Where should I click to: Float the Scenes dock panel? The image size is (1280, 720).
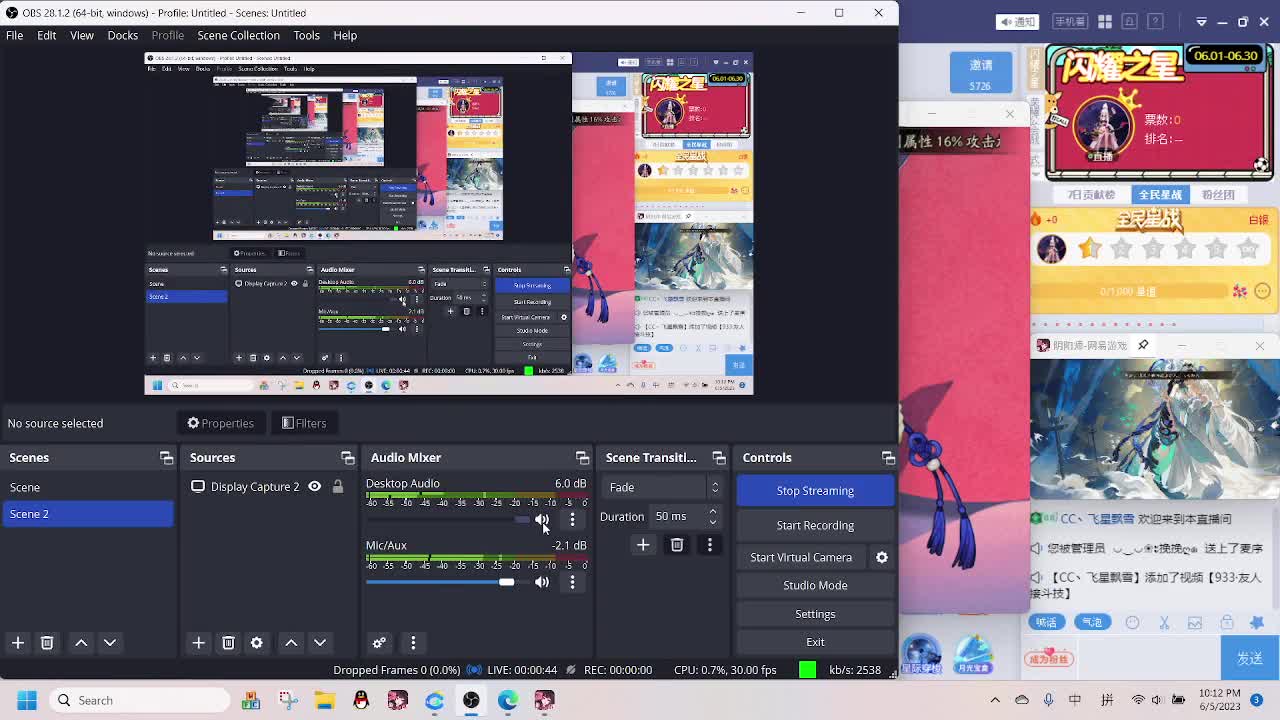click(x=166, y=458)
